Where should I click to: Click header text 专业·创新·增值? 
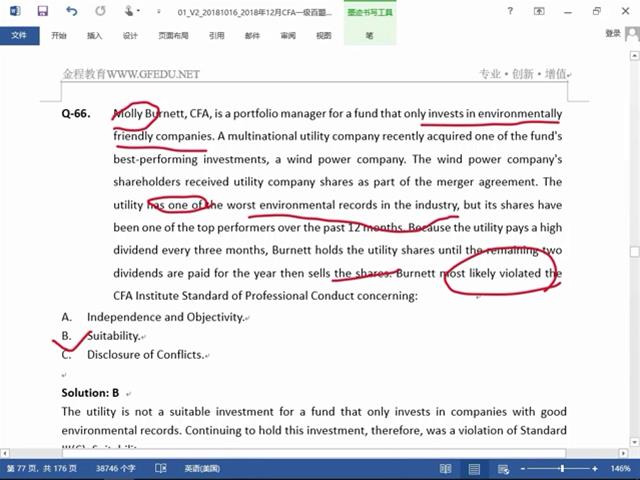click(523, 74)
